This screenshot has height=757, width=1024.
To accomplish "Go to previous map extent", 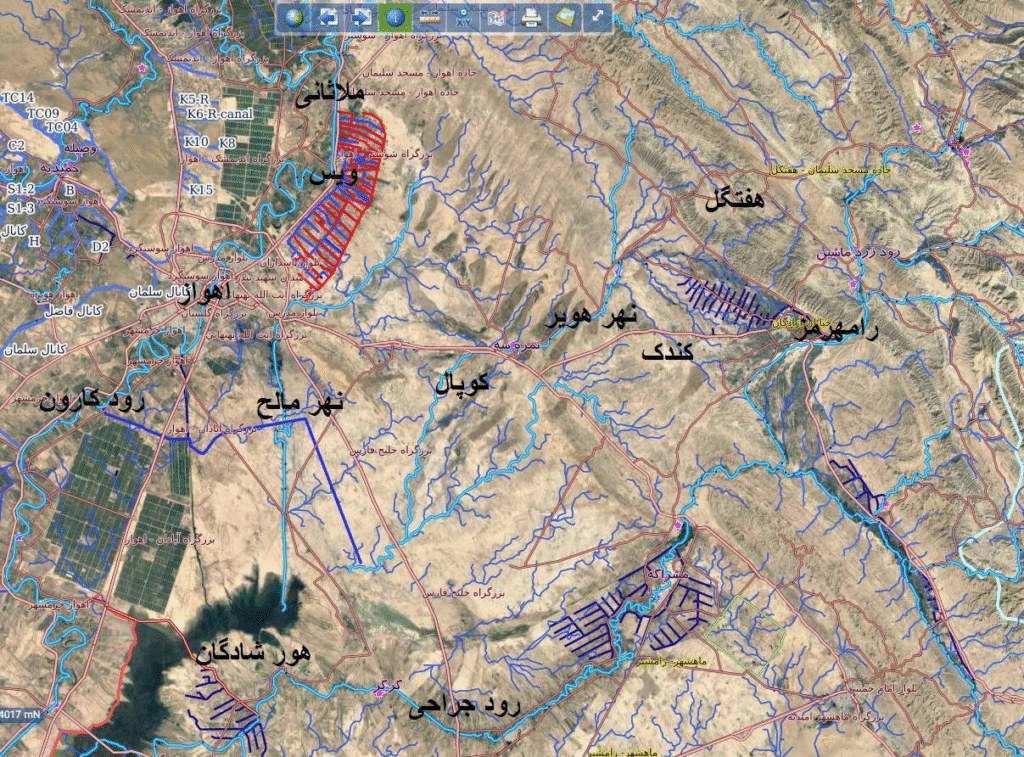I will pyautogui.click(x=328, y=17).
